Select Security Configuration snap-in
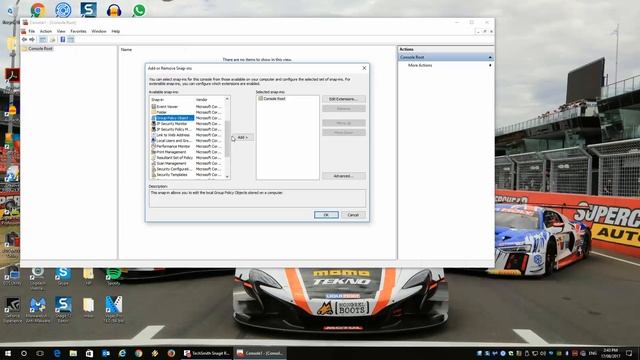Viewport: 640px width, 360px height. [x=187, y=169]
